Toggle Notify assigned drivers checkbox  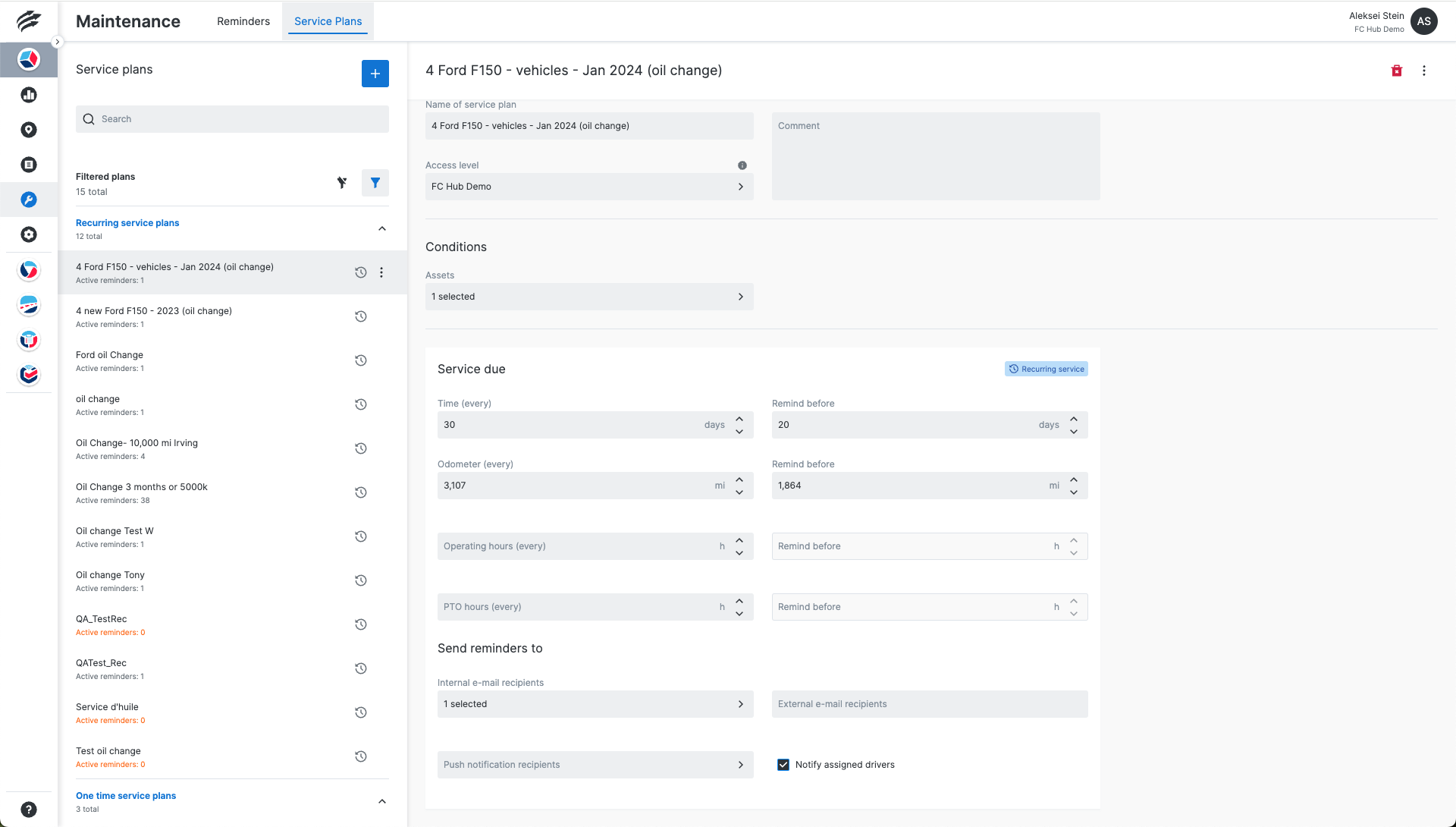pos(783,765)
